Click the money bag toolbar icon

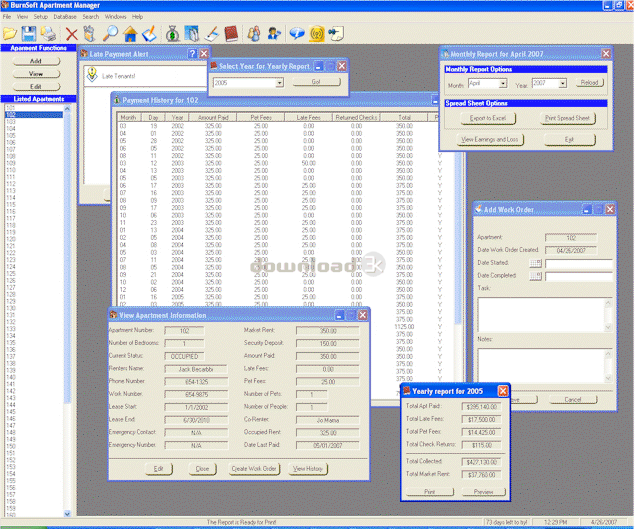pyautogui.click(x=173, y=34)
